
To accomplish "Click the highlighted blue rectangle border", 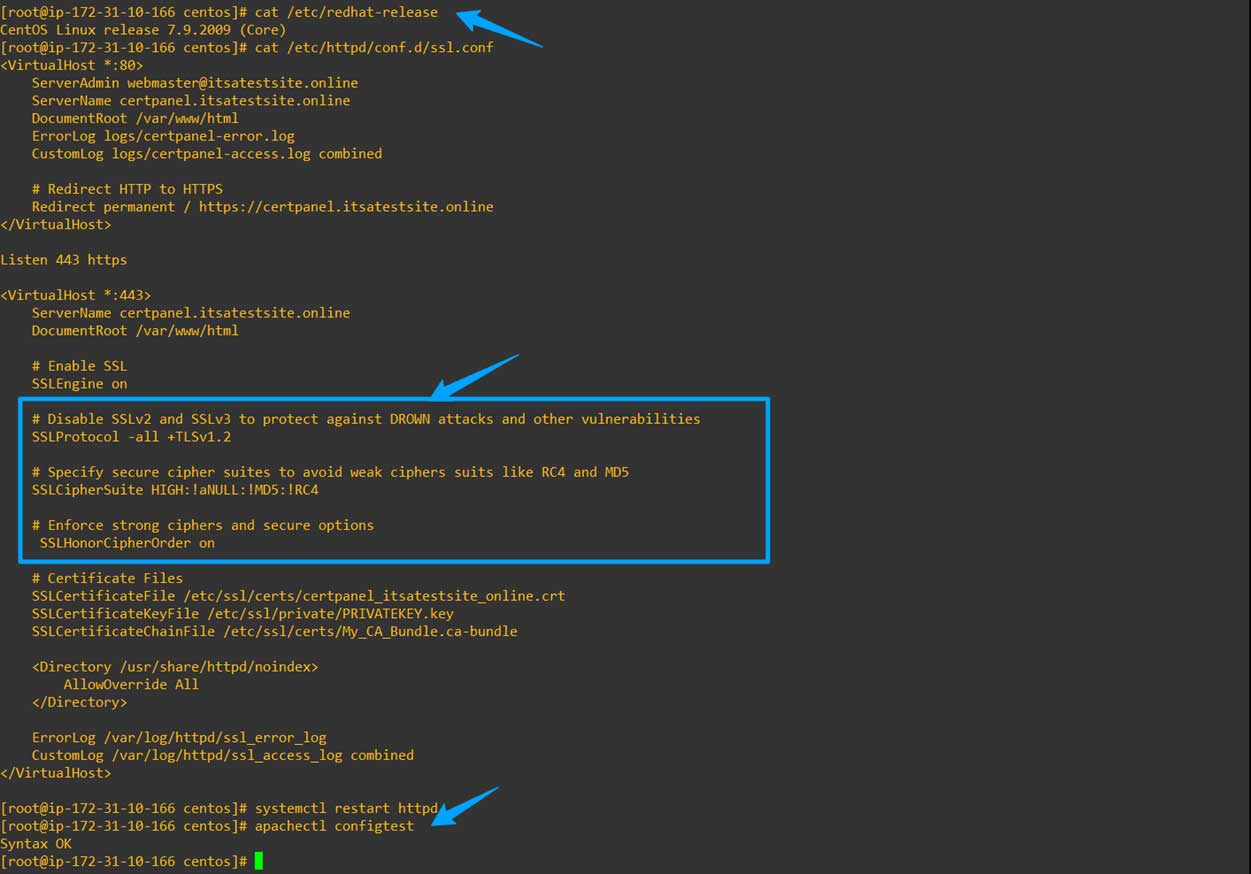I will point(396,399).
